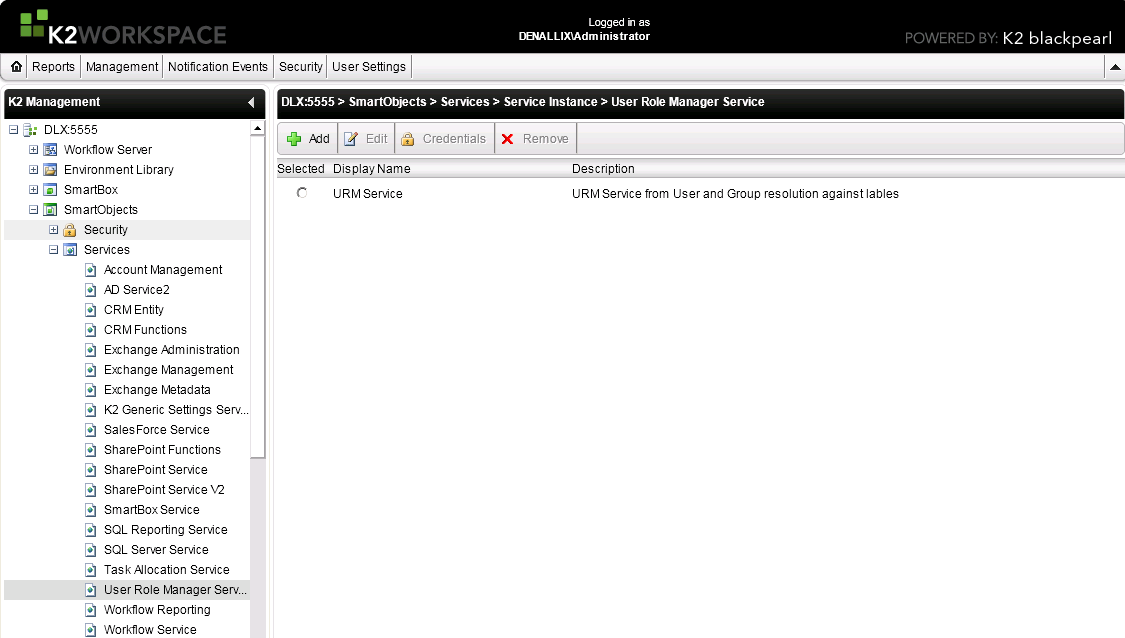Collapse the SmartObjects tree node
The width and height of the screenshot is (1125, 638).
pyautogui.click(x=33, y=210)
